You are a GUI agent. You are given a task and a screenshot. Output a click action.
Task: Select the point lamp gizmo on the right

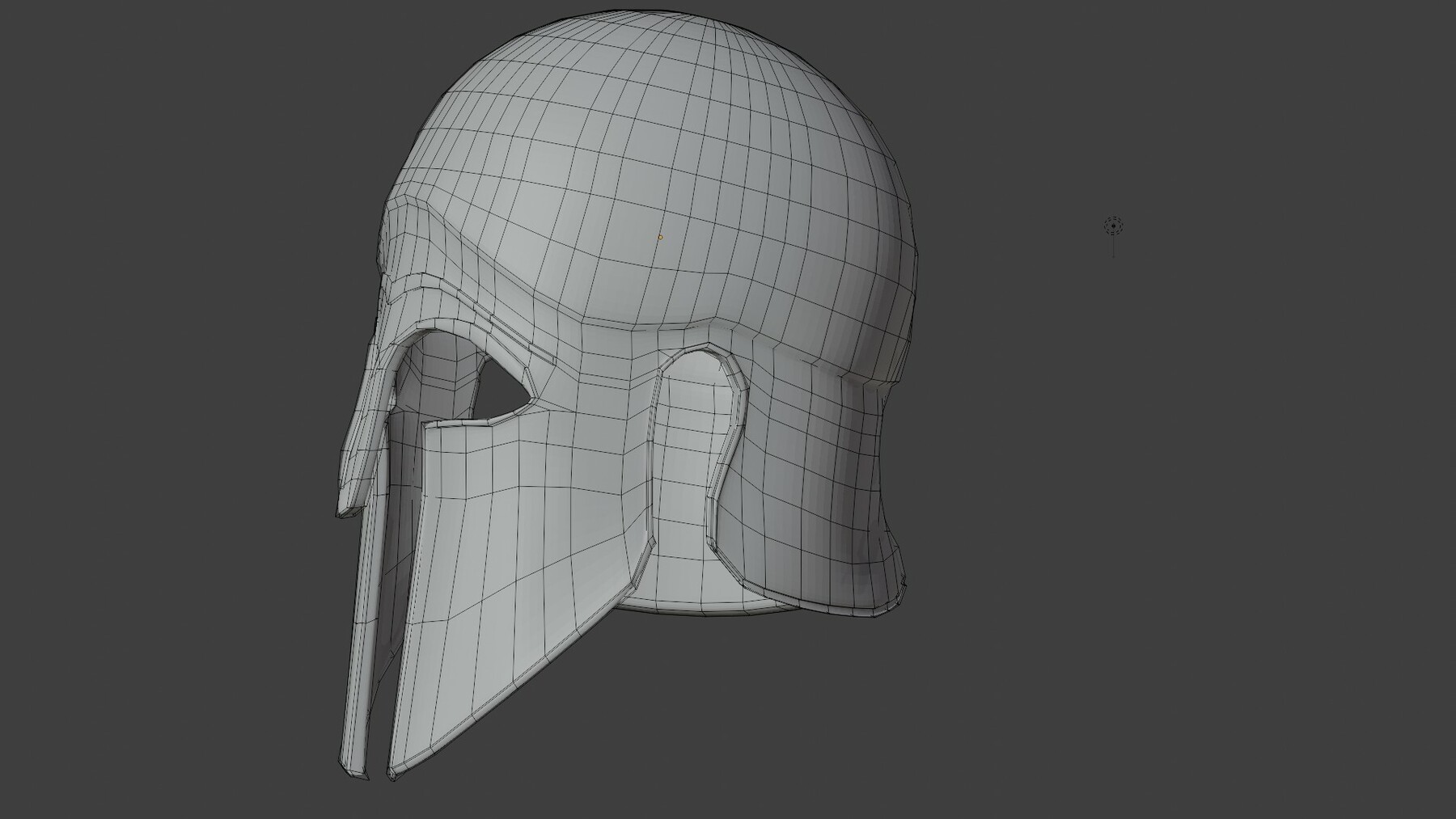(x=1113, y=226)
